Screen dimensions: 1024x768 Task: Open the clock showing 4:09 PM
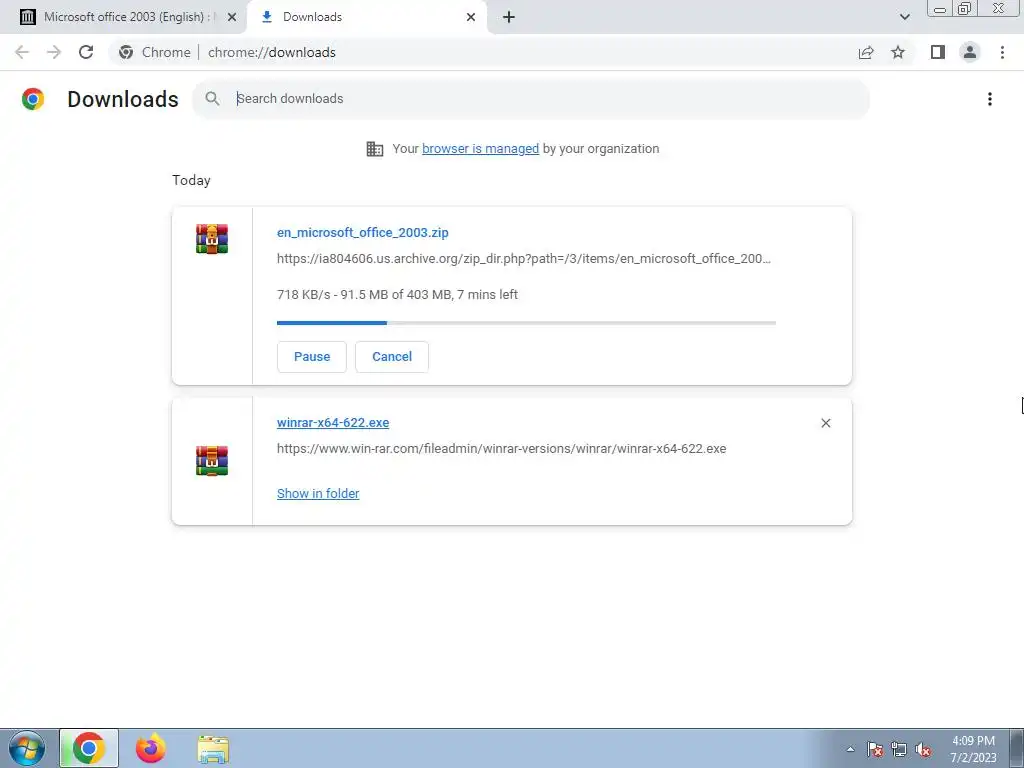pos(973,749)
